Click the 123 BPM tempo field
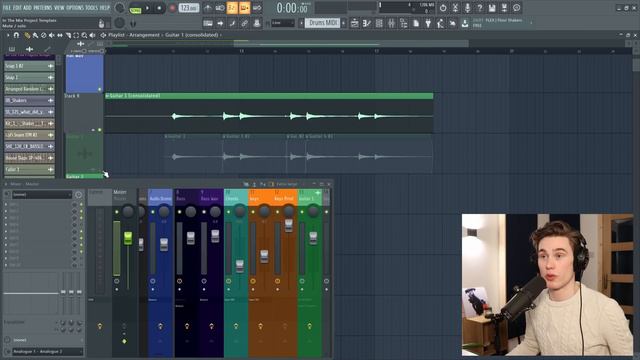Image resolution: width=640 pixels, height=360 pixels. pos(189,8)
